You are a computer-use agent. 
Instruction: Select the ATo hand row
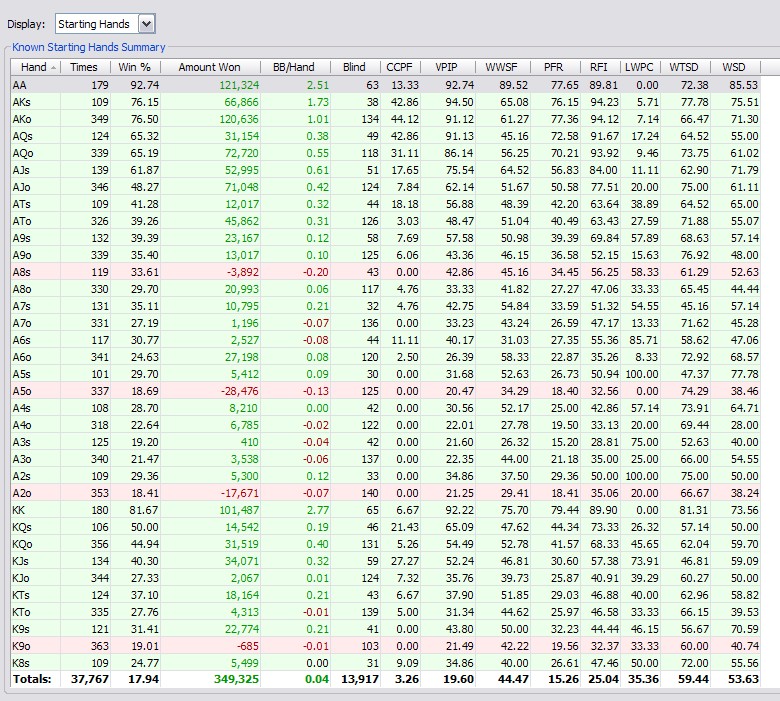coord(386,221)
